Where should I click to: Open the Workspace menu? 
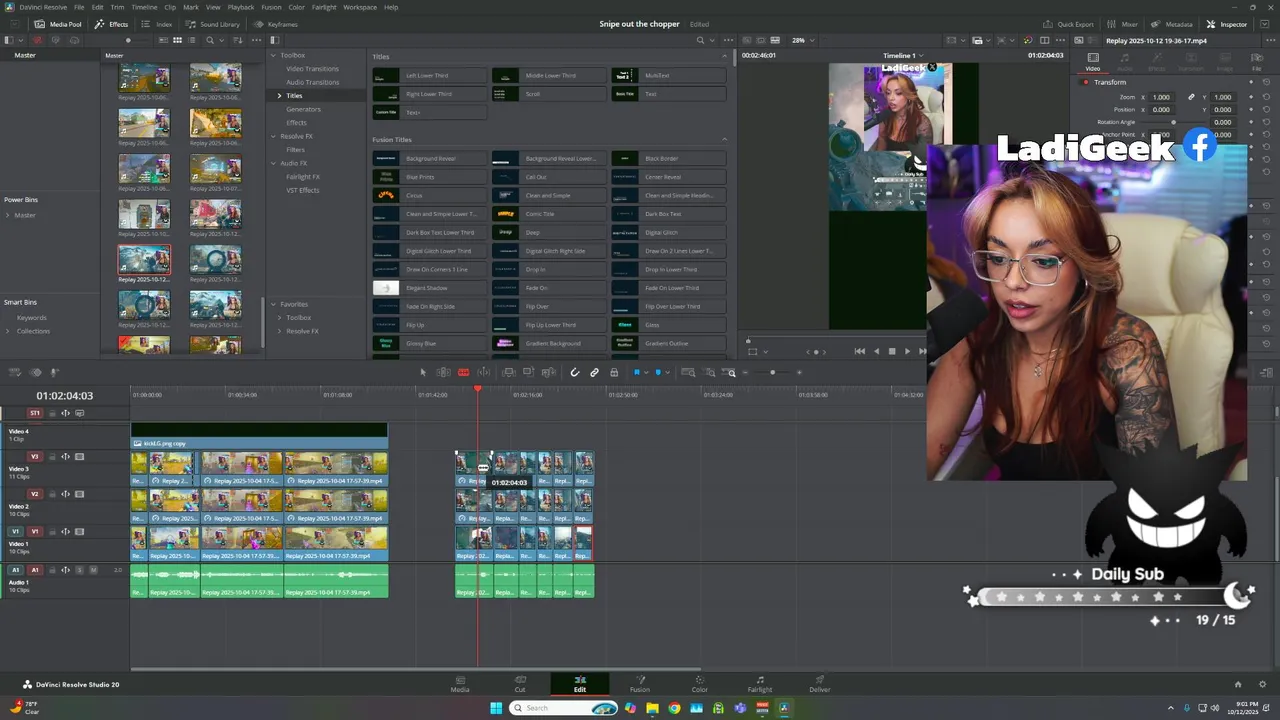[x=360, y=7]
